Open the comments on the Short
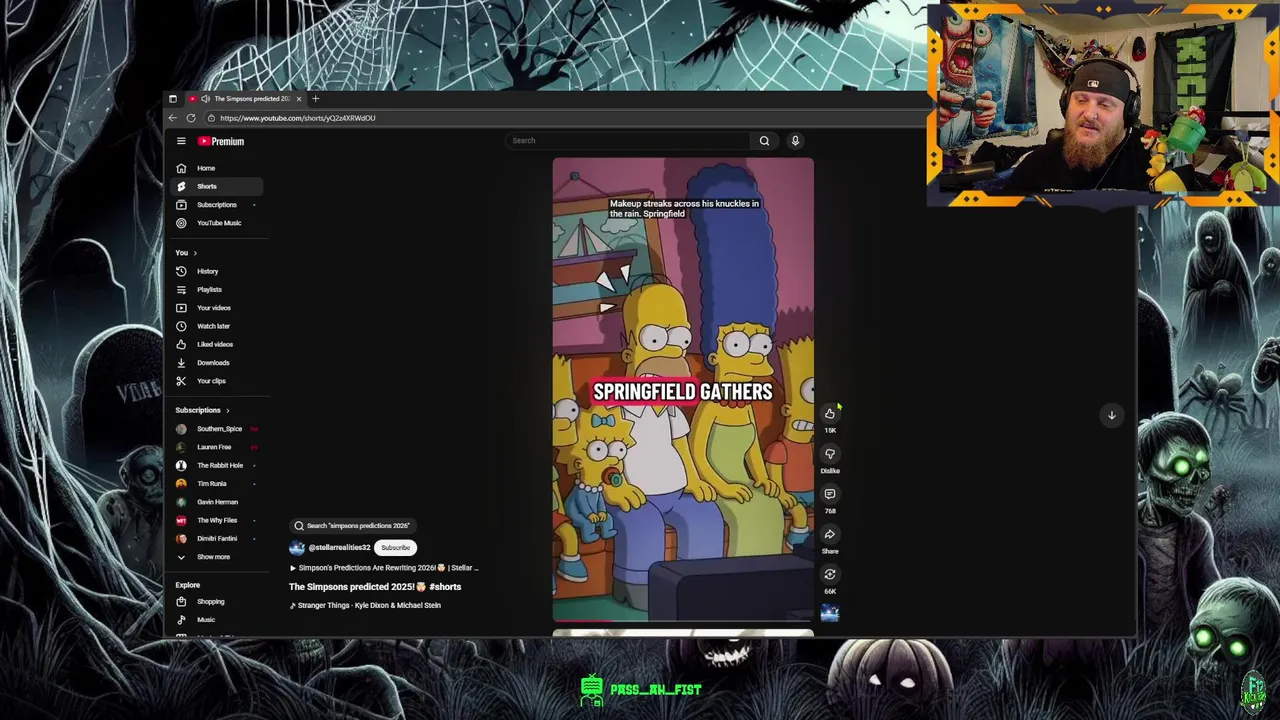The width and height of the screenshot is (1280, 720). pos(829,494)
